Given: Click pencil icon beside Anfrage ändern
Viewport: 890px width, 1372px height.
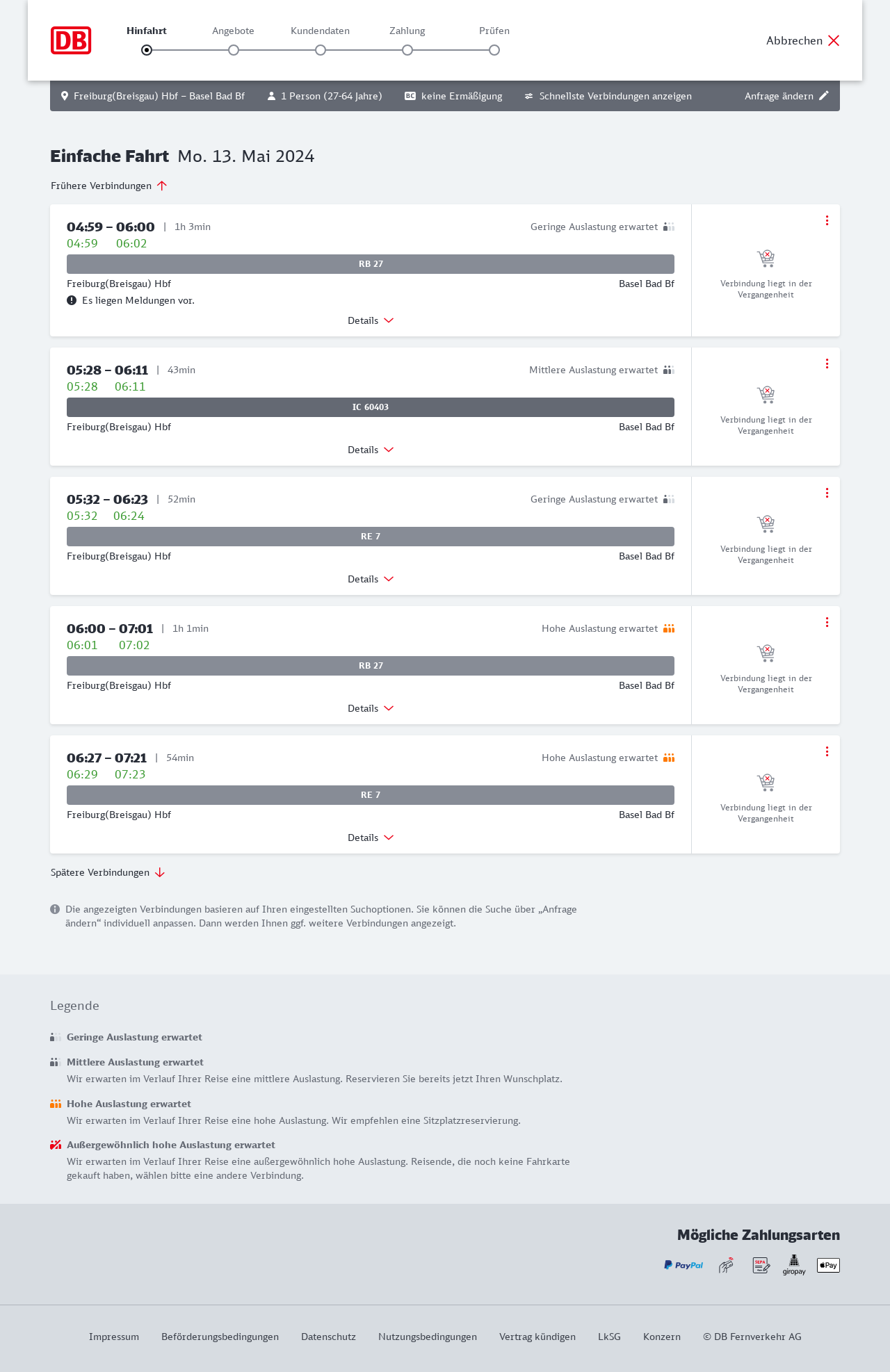Looking at the screenshot, I should 824,96.
